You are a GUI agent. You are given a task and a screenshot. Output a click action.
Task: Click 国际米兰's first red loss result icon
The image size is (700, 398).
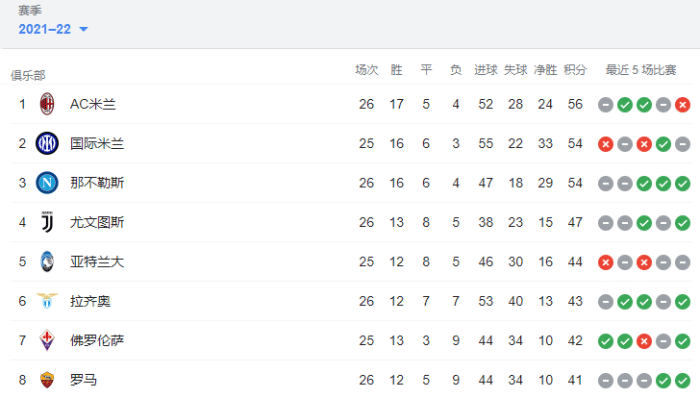[x=605, y=144]
